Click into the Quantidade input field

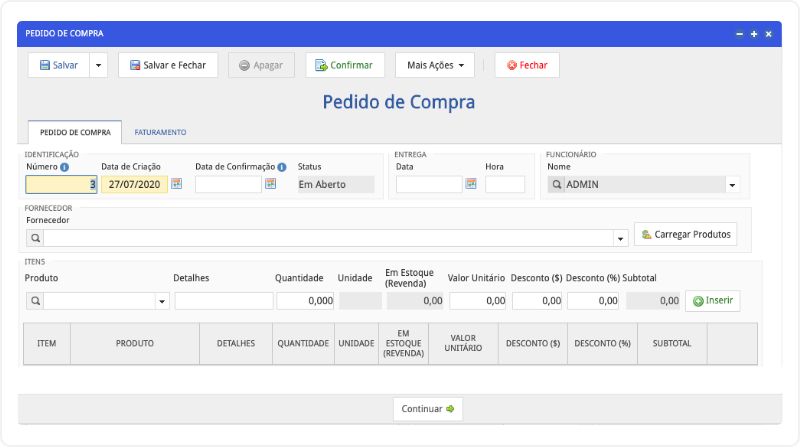click(305, 301)
